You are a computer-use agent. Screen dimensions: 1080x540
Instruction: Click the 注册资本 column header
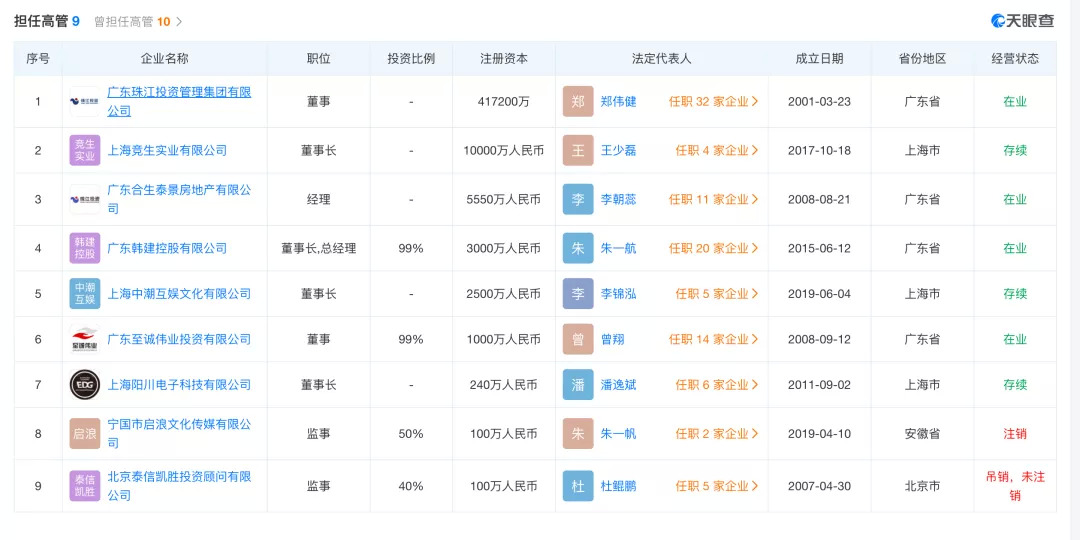503,59
